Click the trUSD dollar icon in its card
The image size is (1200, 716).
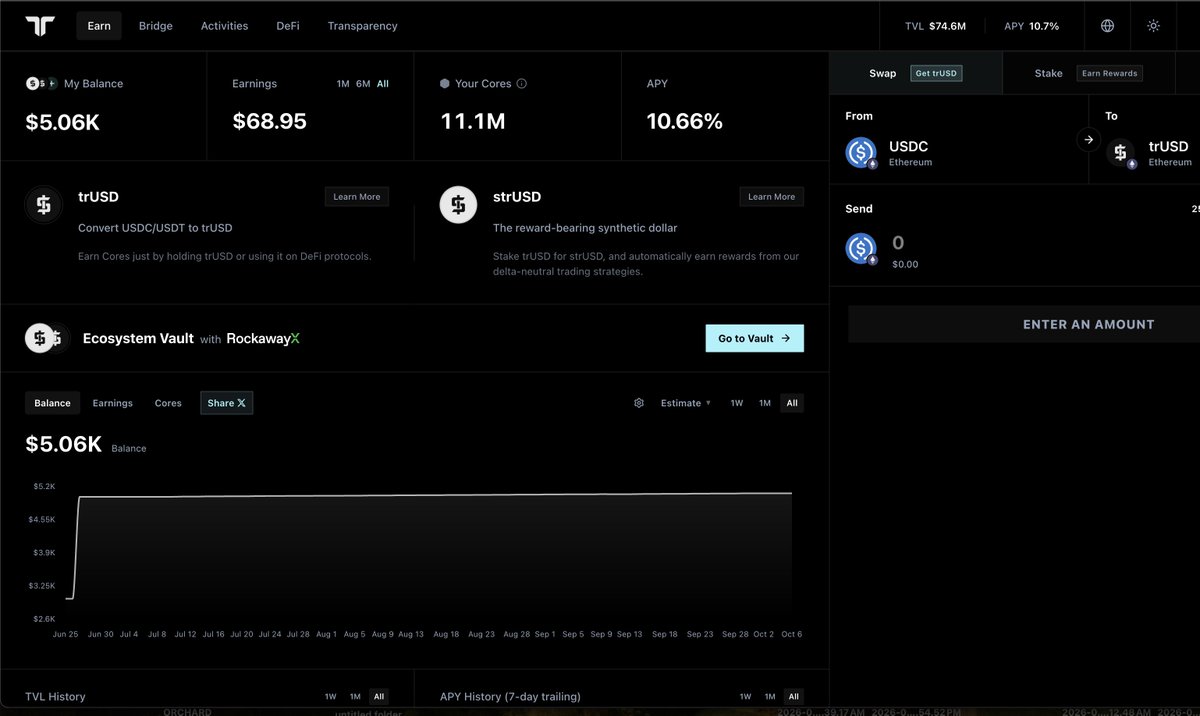coord(43,204)
